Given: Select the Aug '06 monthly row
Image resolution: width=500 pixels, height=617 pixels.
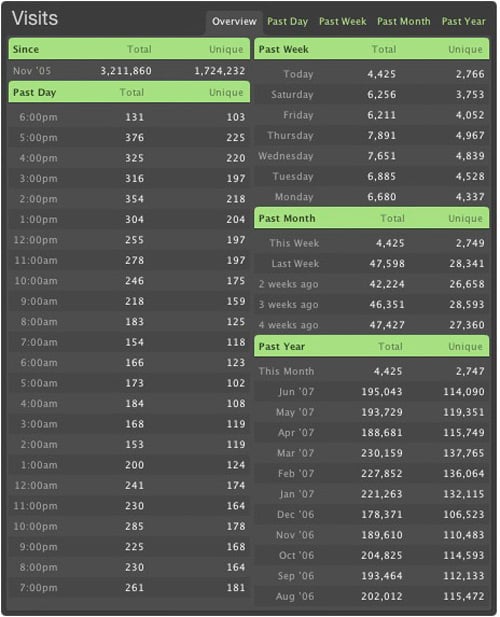Looking at the screenshot, I should point(371,597).
